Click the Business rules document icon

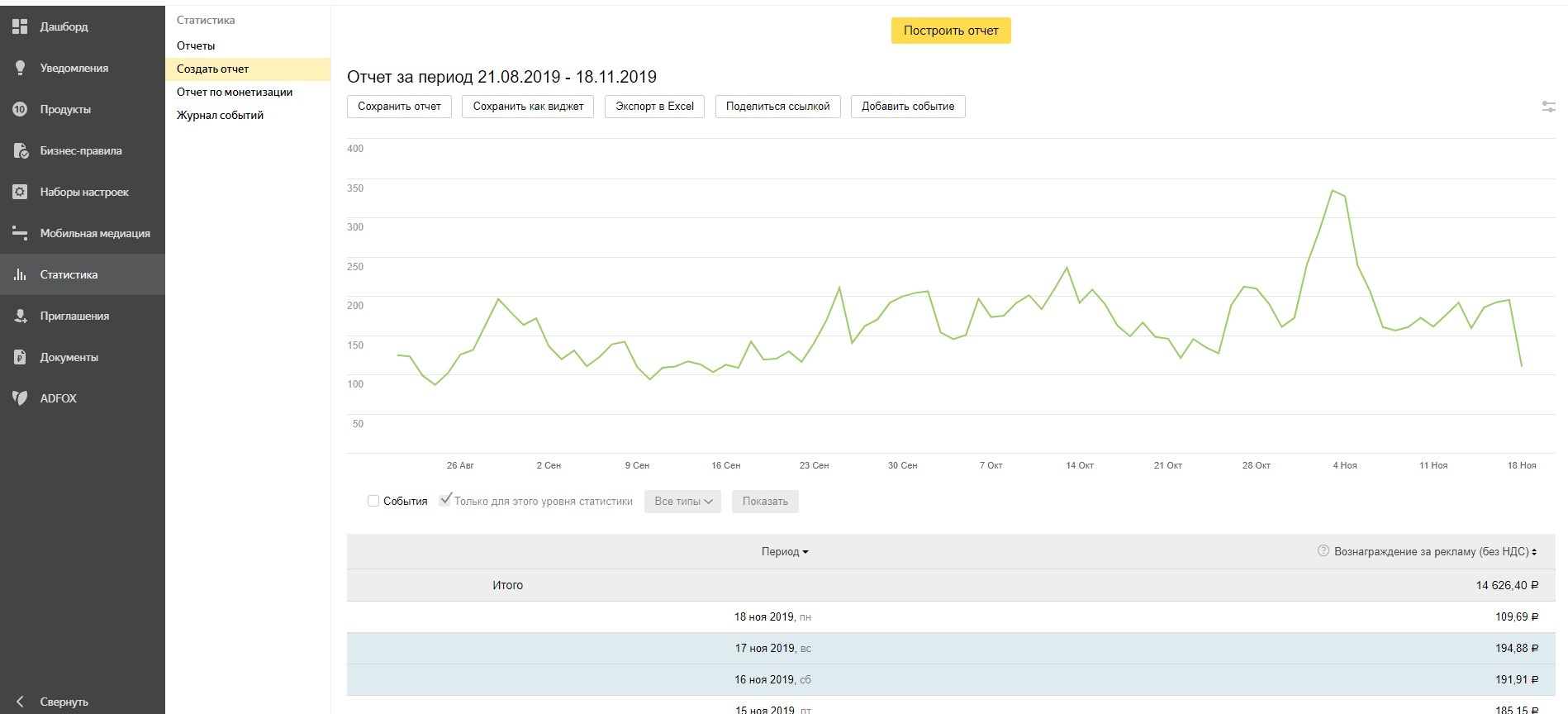pos(20,150)
